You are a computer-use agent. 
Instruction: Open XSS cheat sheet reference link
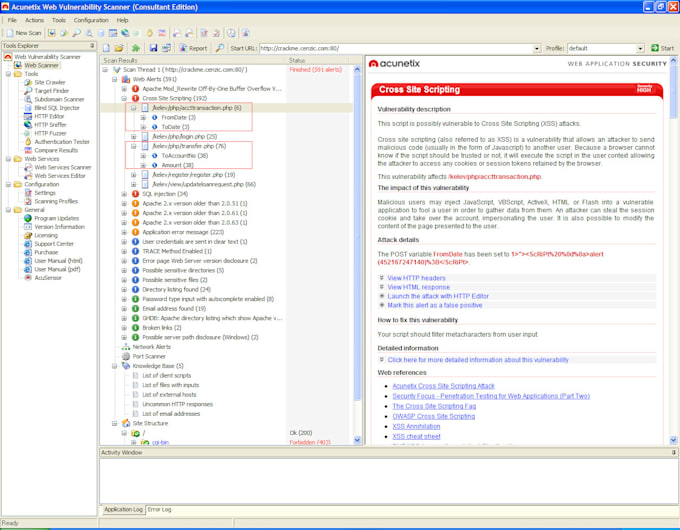coord(416,436)
